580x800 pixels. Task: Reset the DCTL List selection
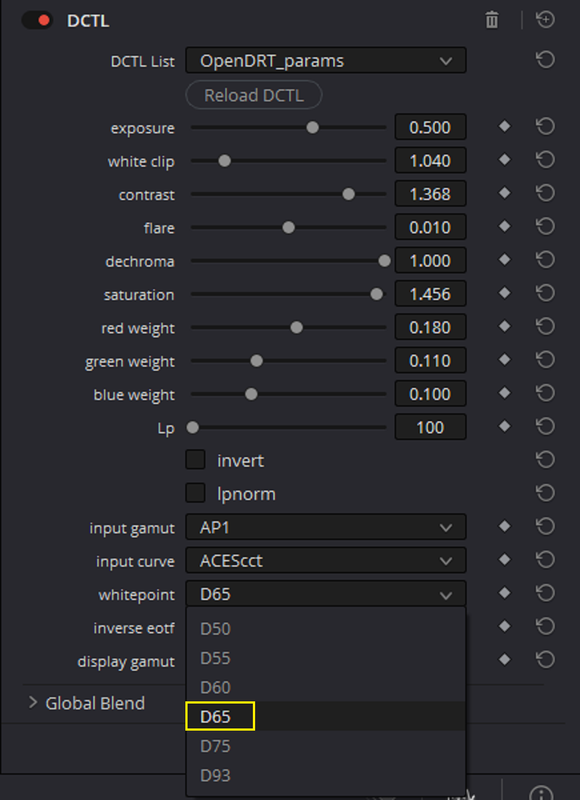[545, 60]
